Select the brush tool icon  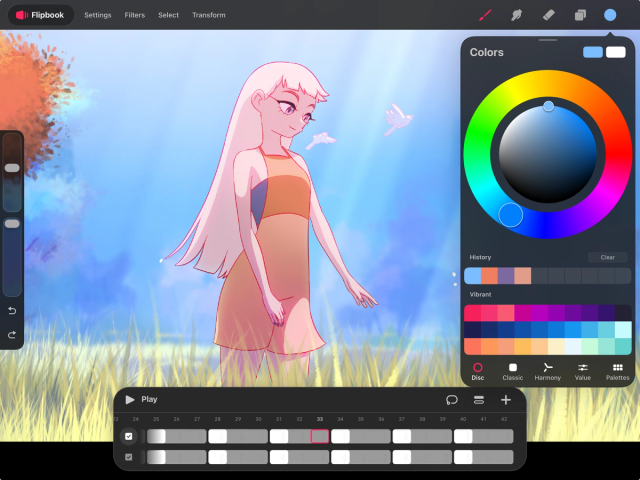pyautogui.click(x=485, y=15)
